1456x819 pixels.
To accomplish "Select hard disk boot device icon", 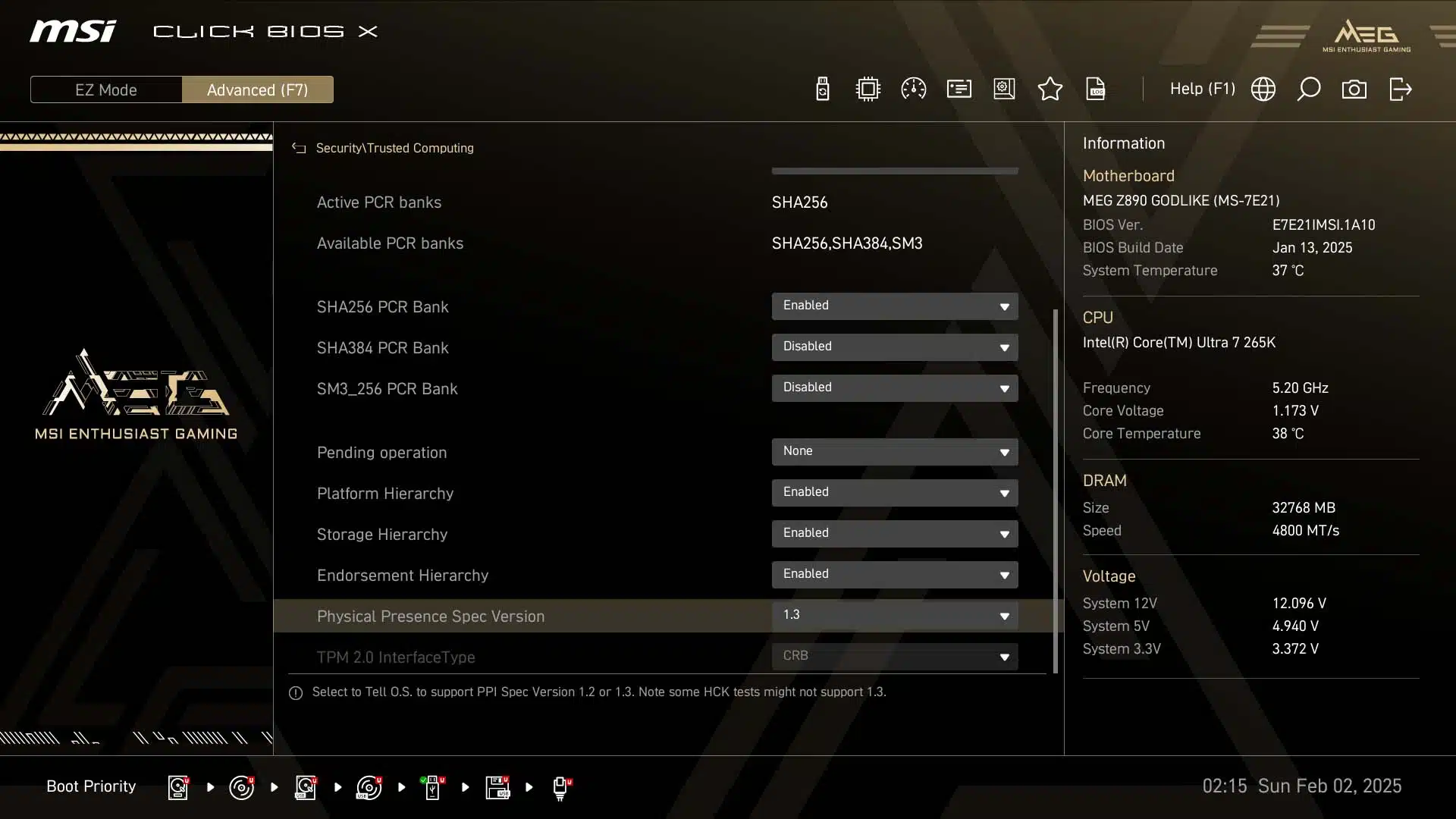I will (178, 787).
